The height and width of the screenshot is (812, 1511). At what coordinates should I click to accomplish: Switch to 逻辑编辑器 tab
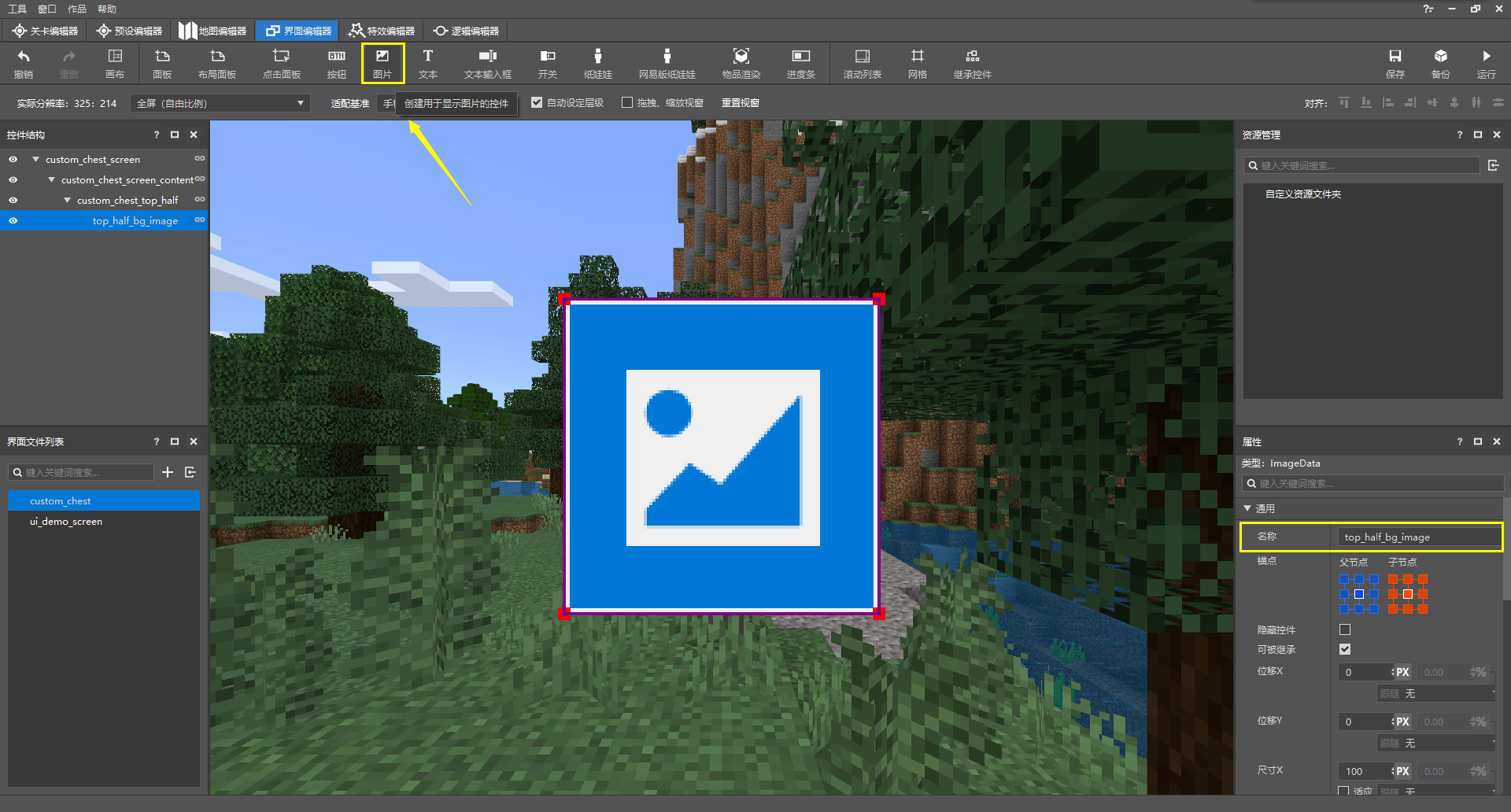point(466,31)
